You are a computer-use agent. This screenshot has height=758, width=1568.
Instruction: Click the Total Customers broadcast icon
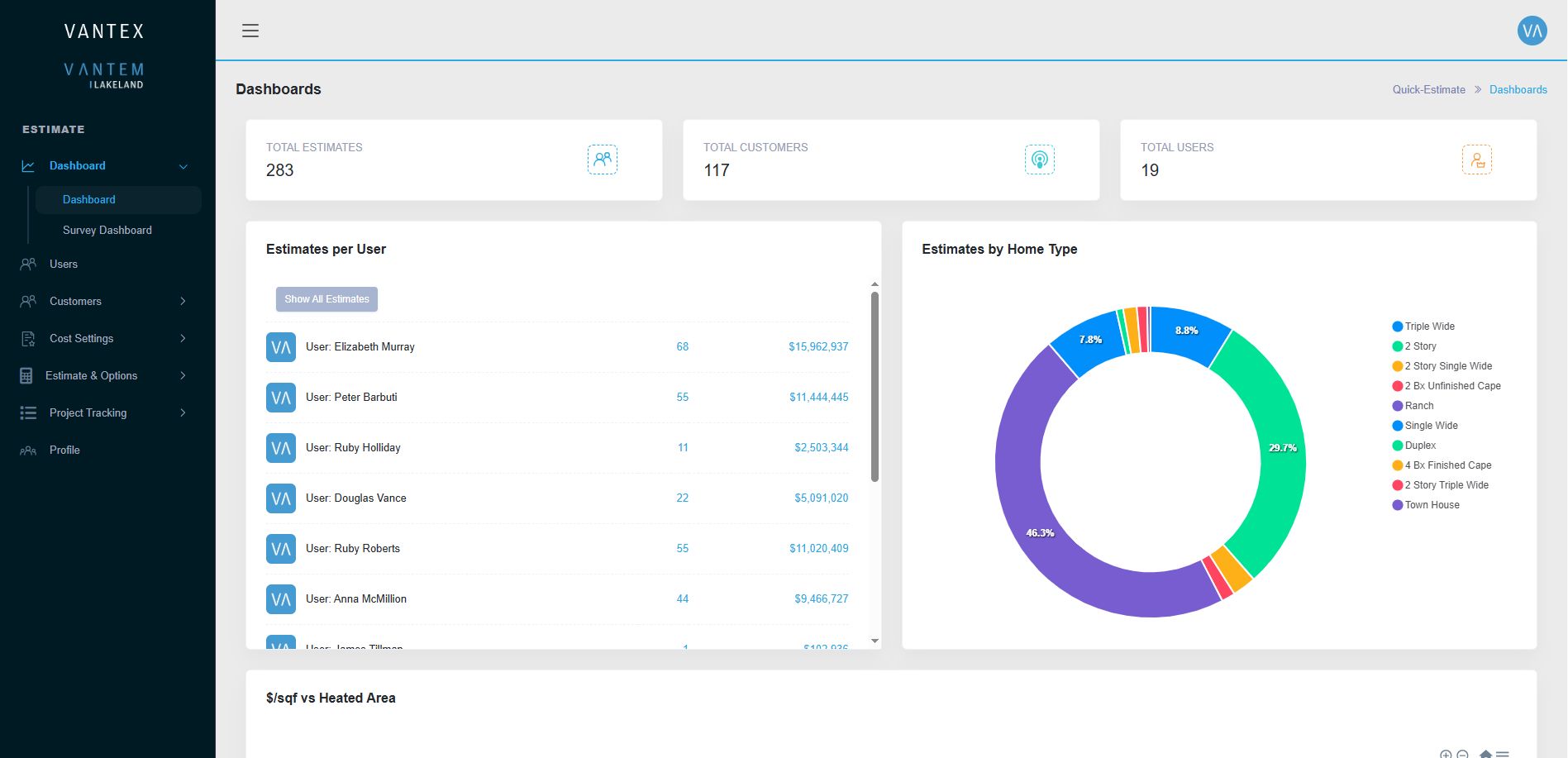point(1040,160)
